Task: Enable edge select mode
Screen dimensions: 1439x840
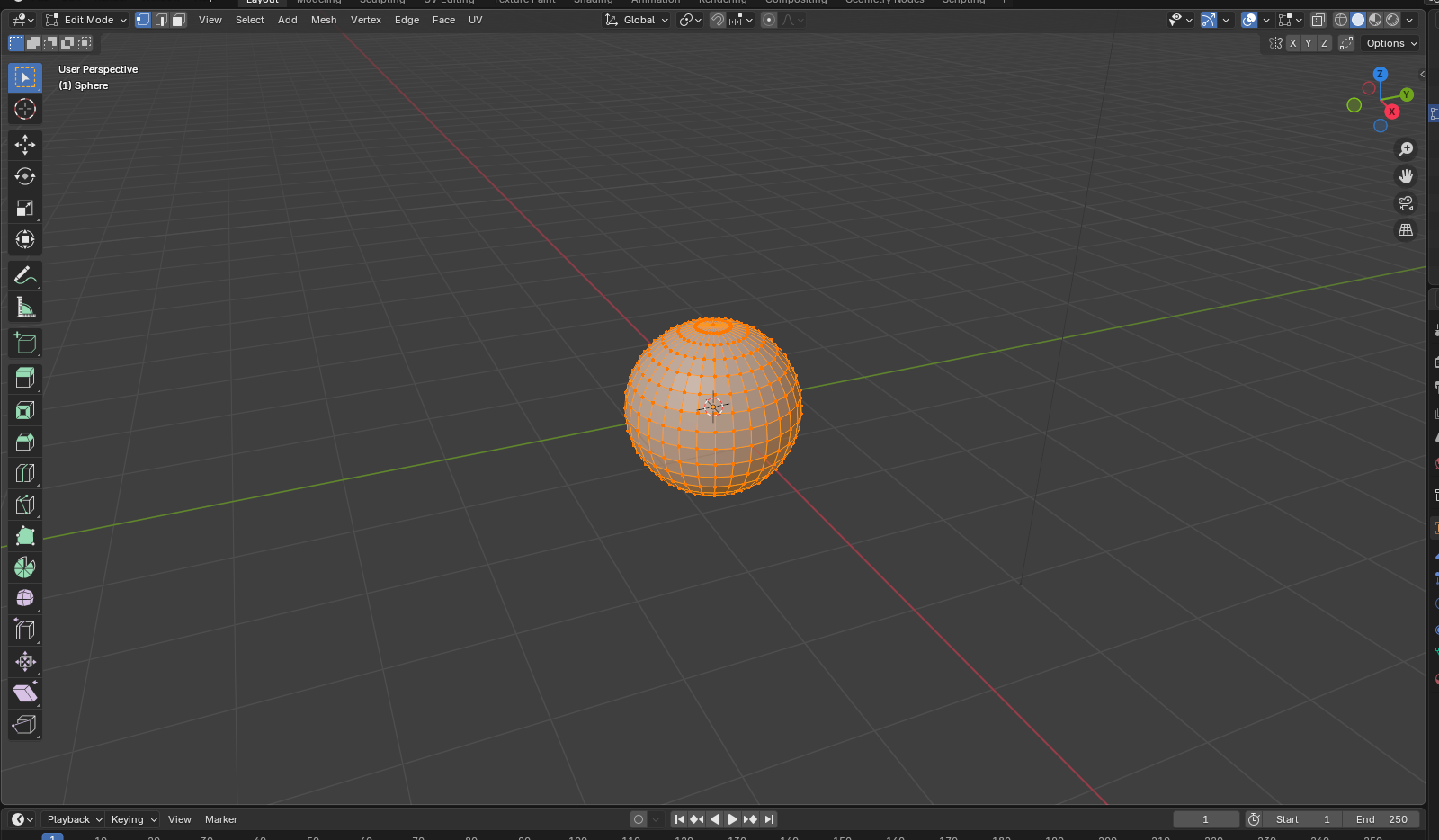Action: 161,20
